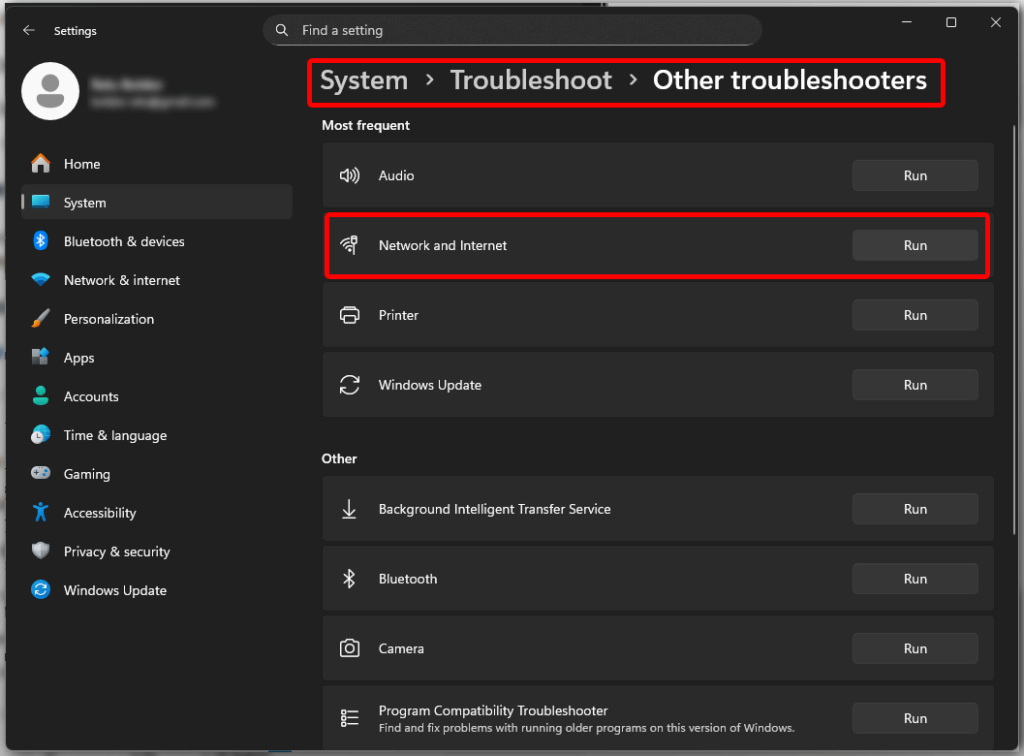Click the Printer icon
This screenshot has height=756, width=1024.
point(349,315)
